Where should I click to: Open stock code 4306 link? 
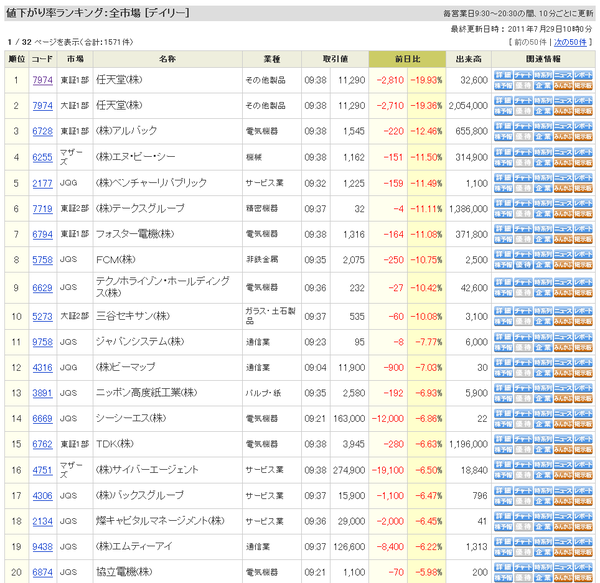click(x=42, y=496)
